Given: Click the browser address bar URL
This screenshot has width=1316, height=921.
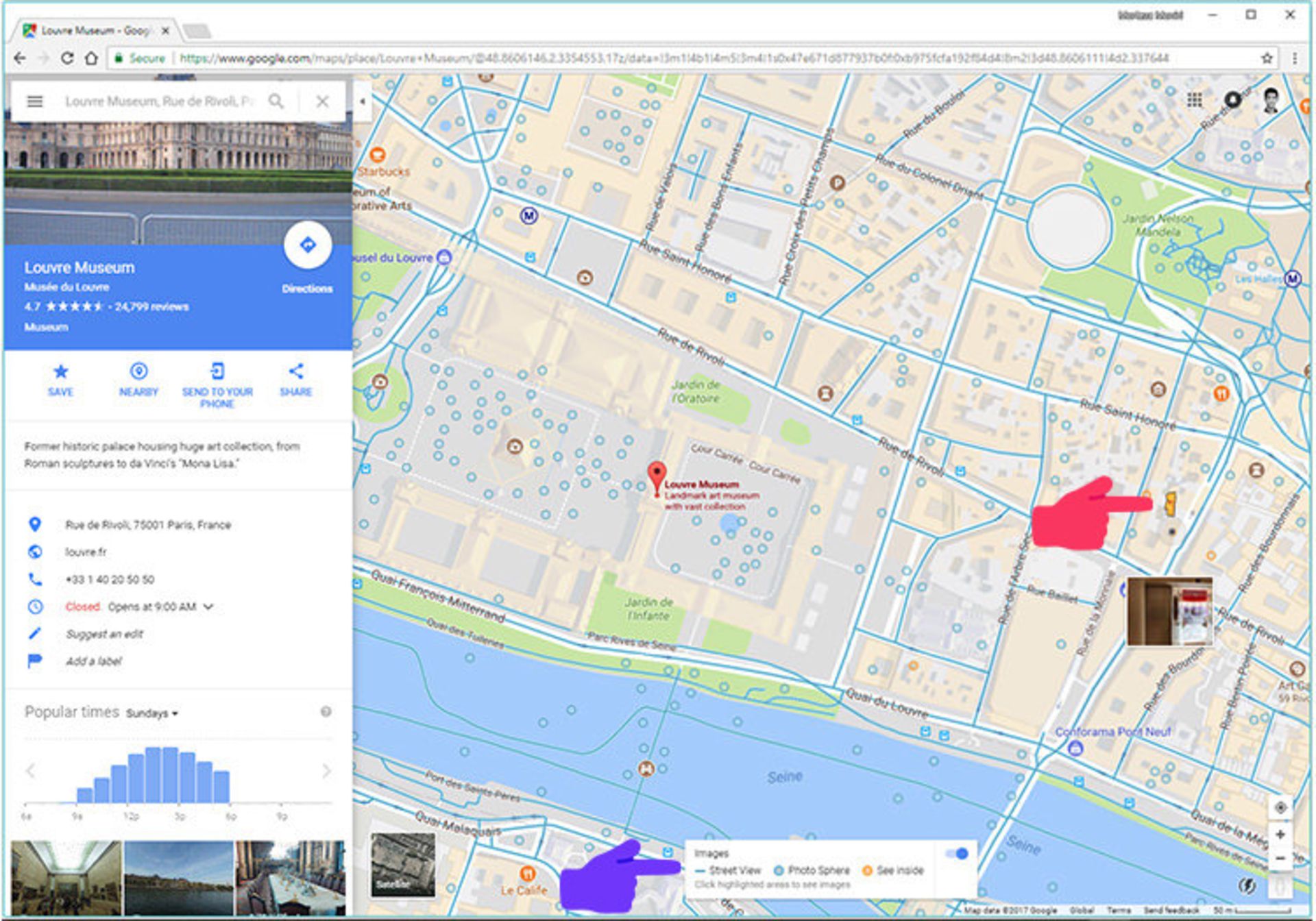Looking at the screenshot, I should 674,58.
